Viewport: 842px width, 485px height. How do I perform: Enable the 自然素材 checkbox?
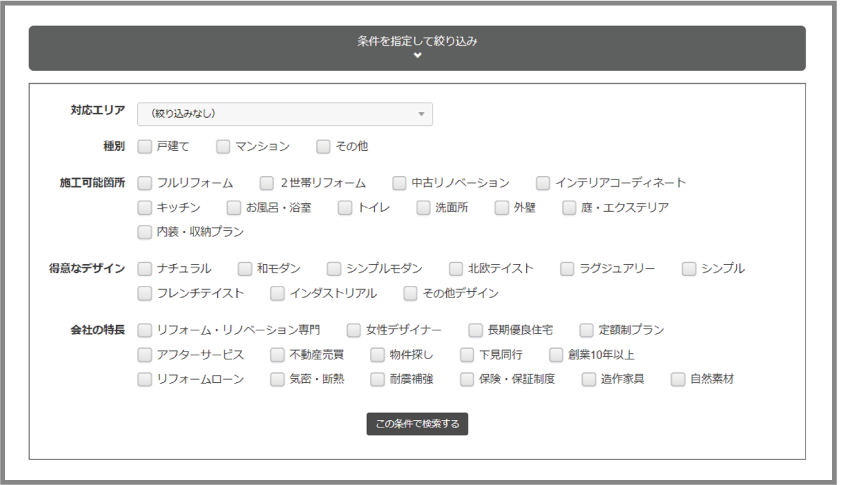point(678,380)
